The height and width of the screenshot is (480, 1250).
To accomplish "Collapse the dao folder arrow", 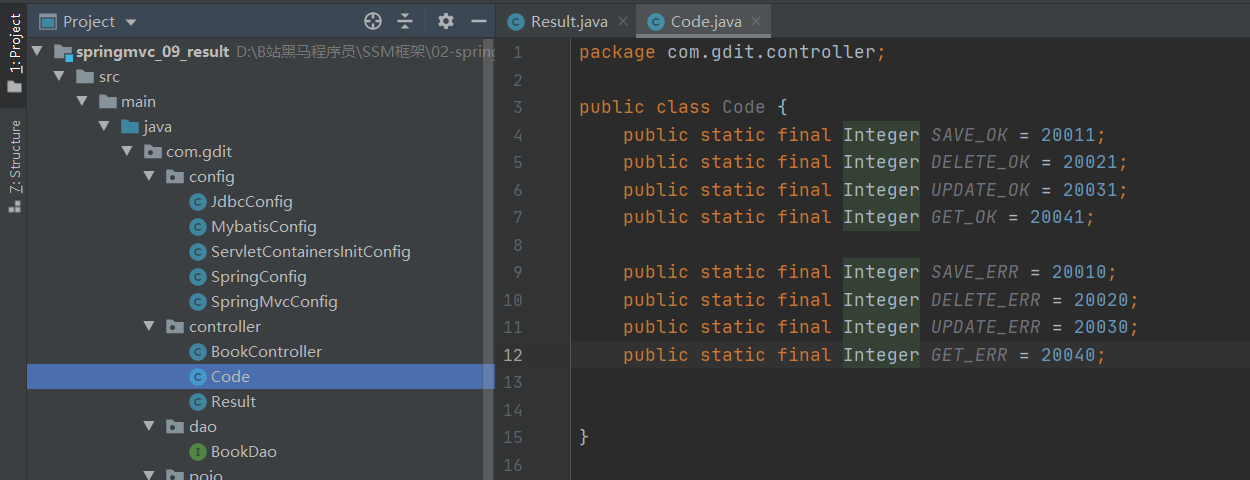I will tap(148, 427).
